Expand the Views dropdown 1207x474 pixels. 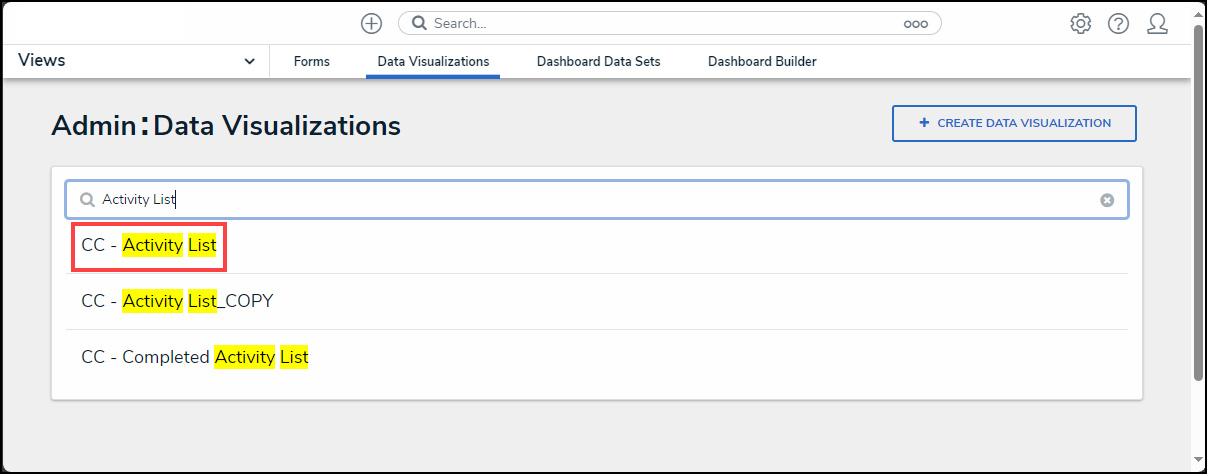point(249,61)
